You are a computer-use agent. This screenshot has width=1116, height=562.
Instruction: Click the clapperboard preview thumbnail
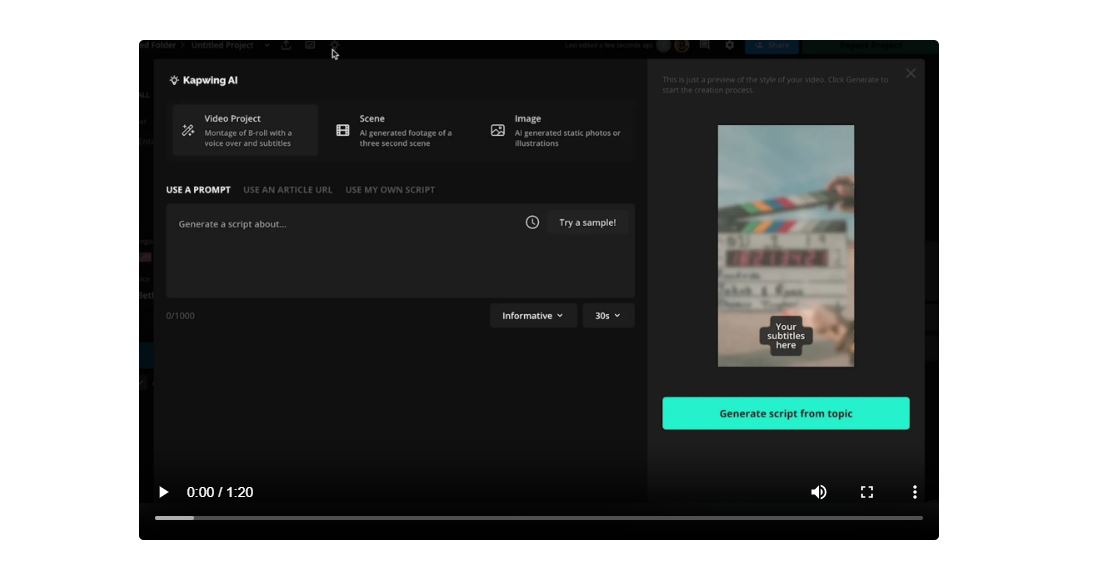click(x=786, y=246)
